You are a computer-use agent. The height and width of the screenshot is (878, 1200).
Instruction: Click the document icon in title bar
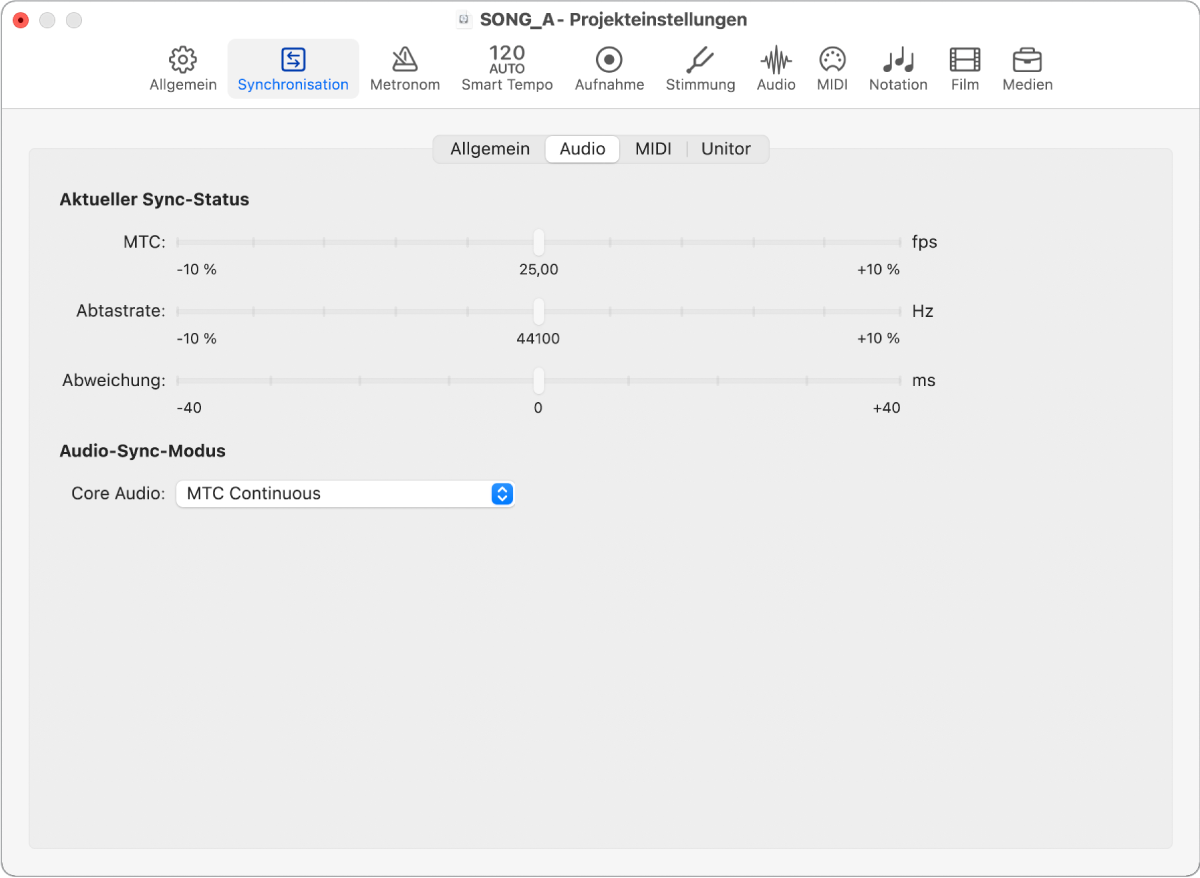(x=464, y=20)
